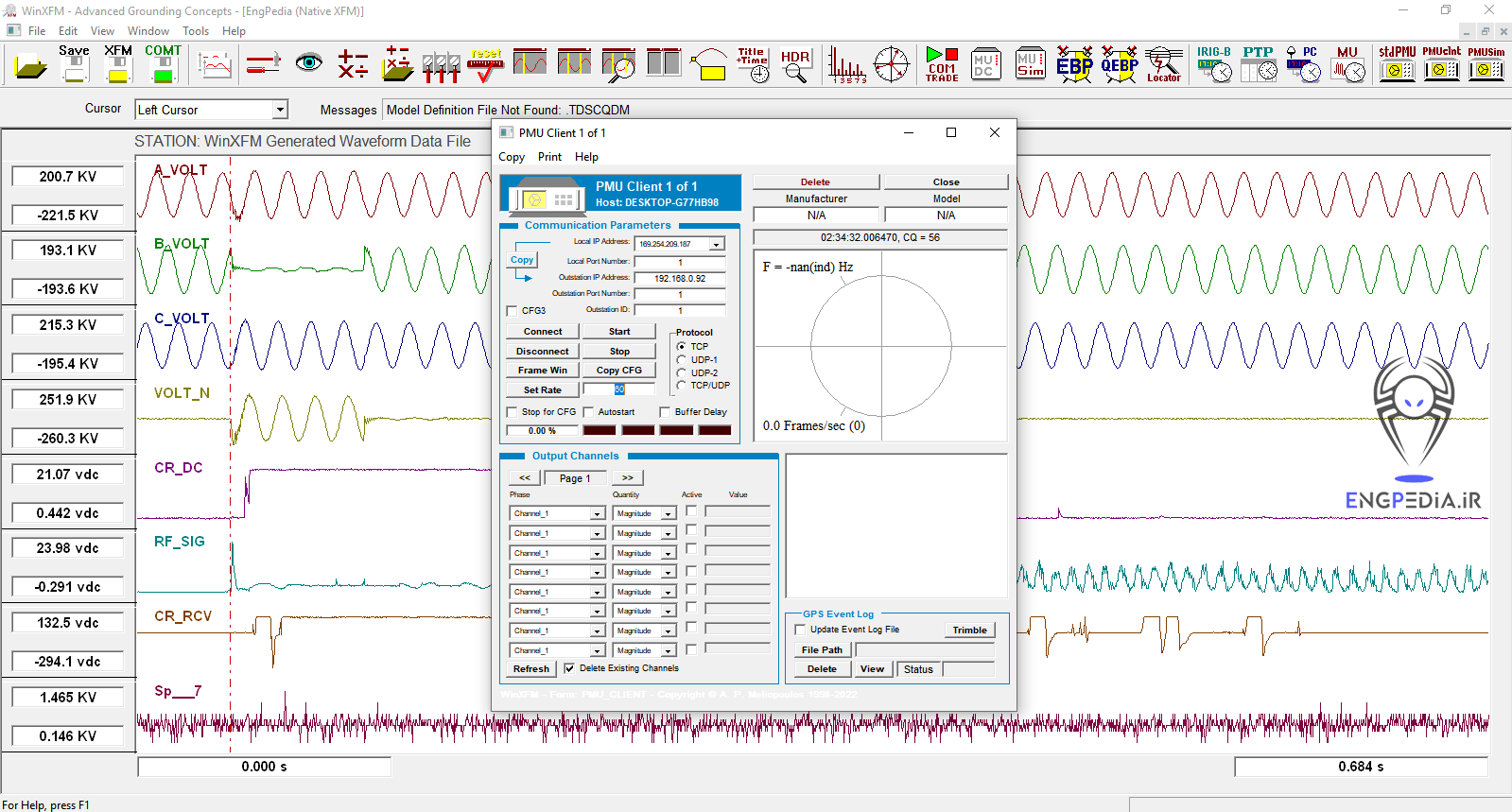Click the rate value field beside Set Rate
Screen dimensions: 1512x812
pyautogui.click(x=618, y=389)
